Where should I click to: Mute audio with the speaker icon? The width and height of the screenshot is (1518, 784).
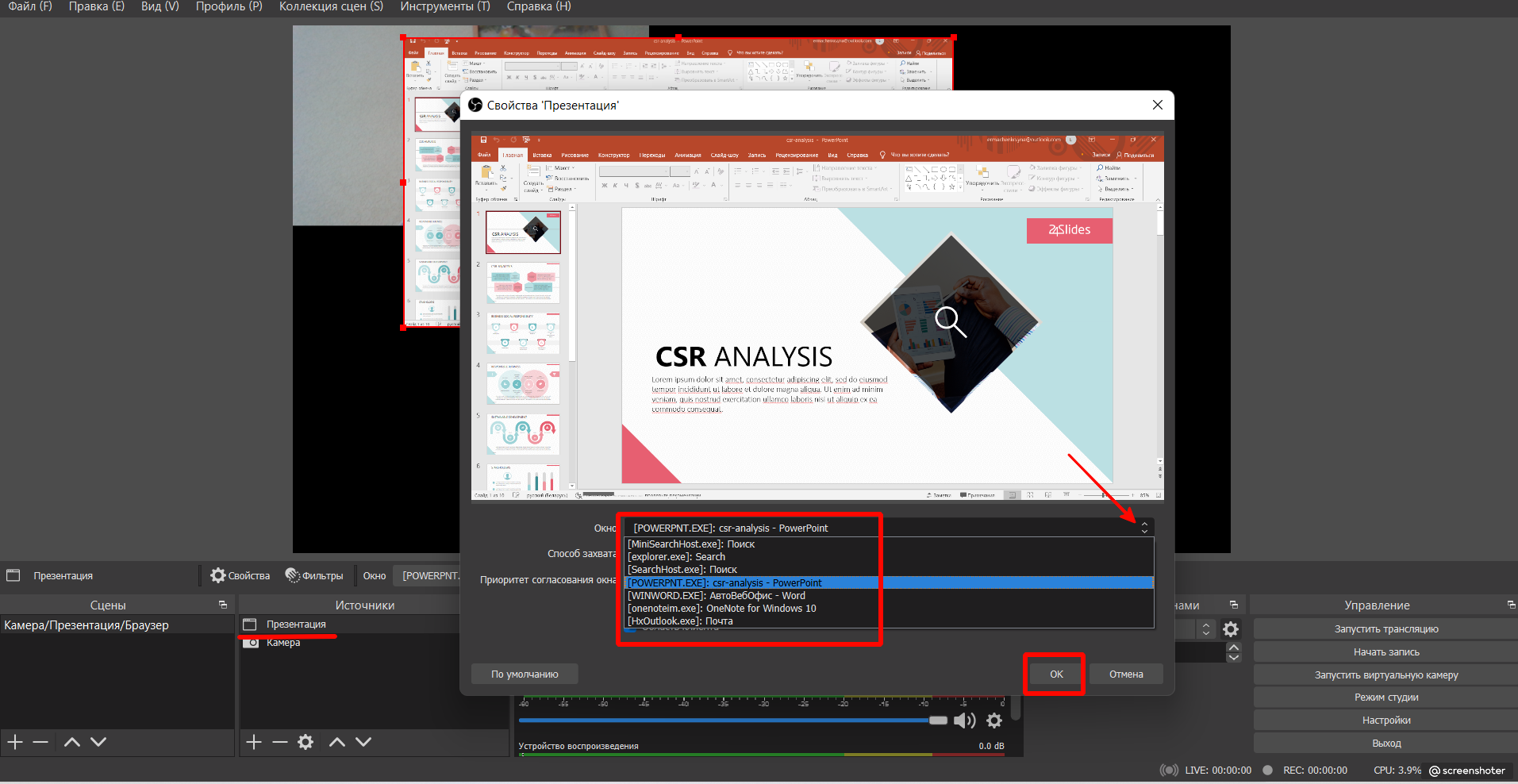coord(964,721)
